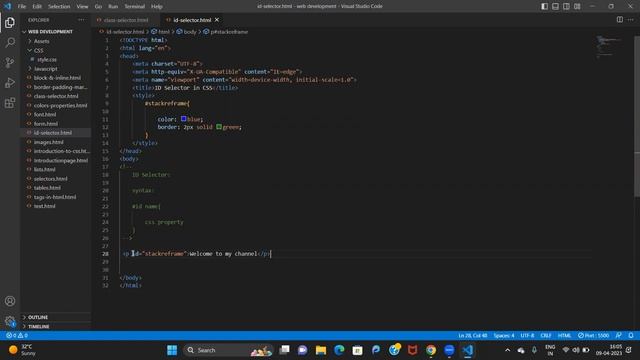Open Source Control view
The image size is (640, 360).
coord(10,62)
